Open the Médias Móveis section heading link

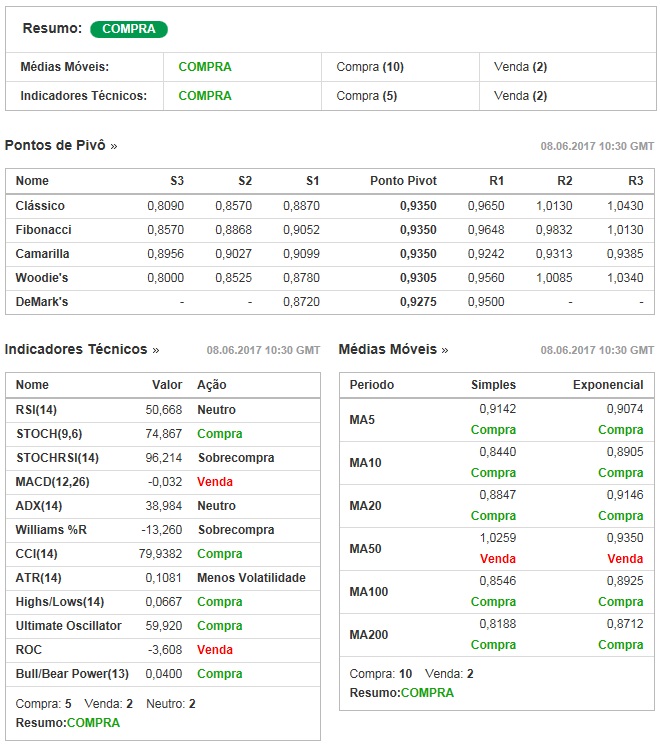[393, 349]
